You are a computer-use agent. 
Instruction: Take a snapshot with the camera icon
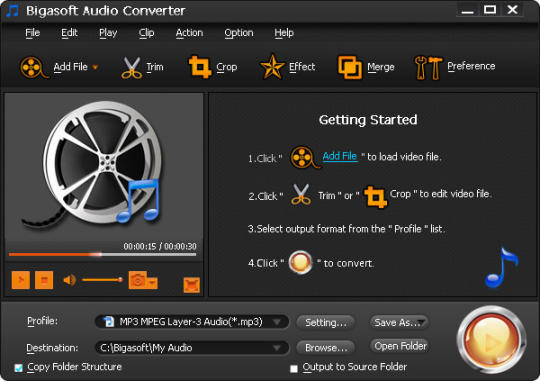coord(137,280)
